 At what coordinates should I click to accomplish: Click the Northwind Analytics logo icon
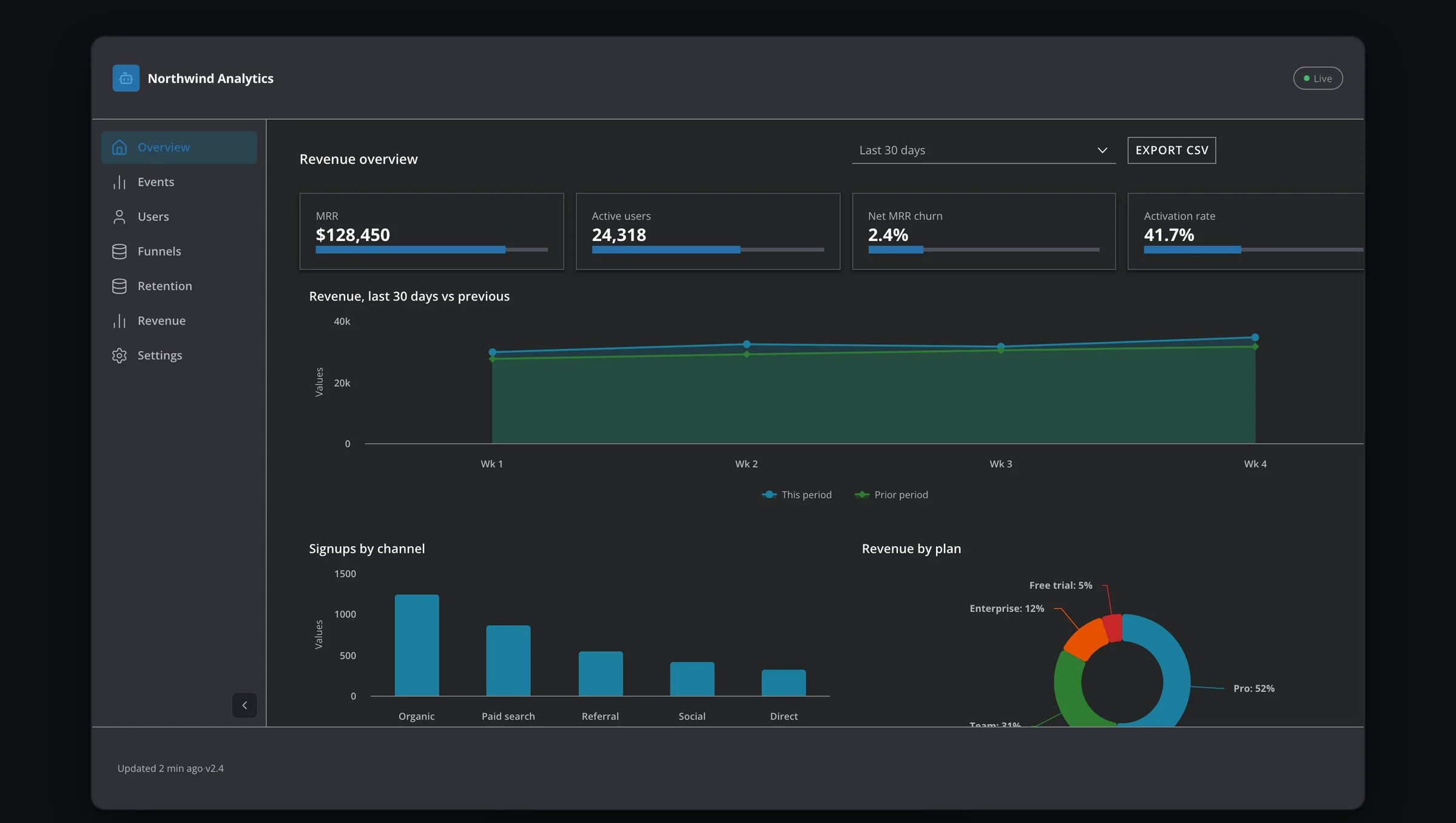126,78
